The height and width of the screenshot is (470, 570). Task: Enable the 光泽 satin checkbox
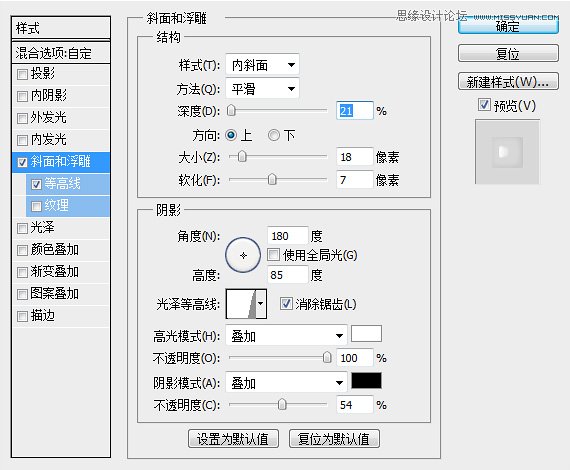coord(22,228)
